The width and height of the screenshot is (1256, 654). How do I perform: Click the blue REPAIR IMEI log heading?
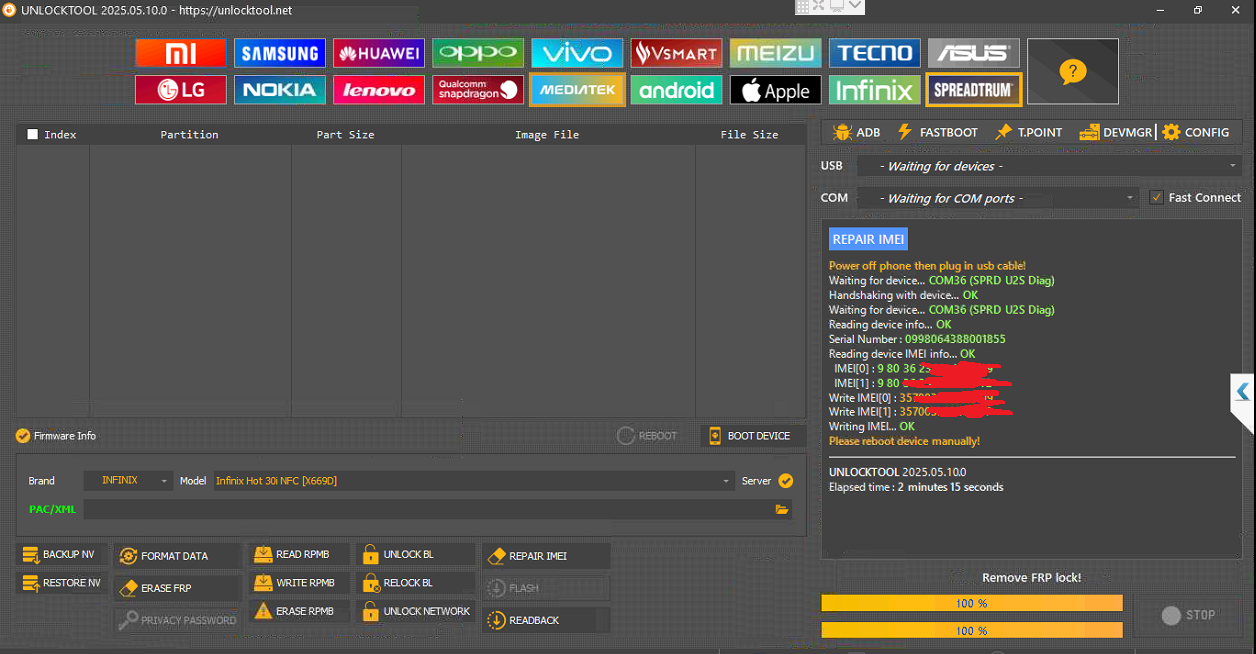868,239
